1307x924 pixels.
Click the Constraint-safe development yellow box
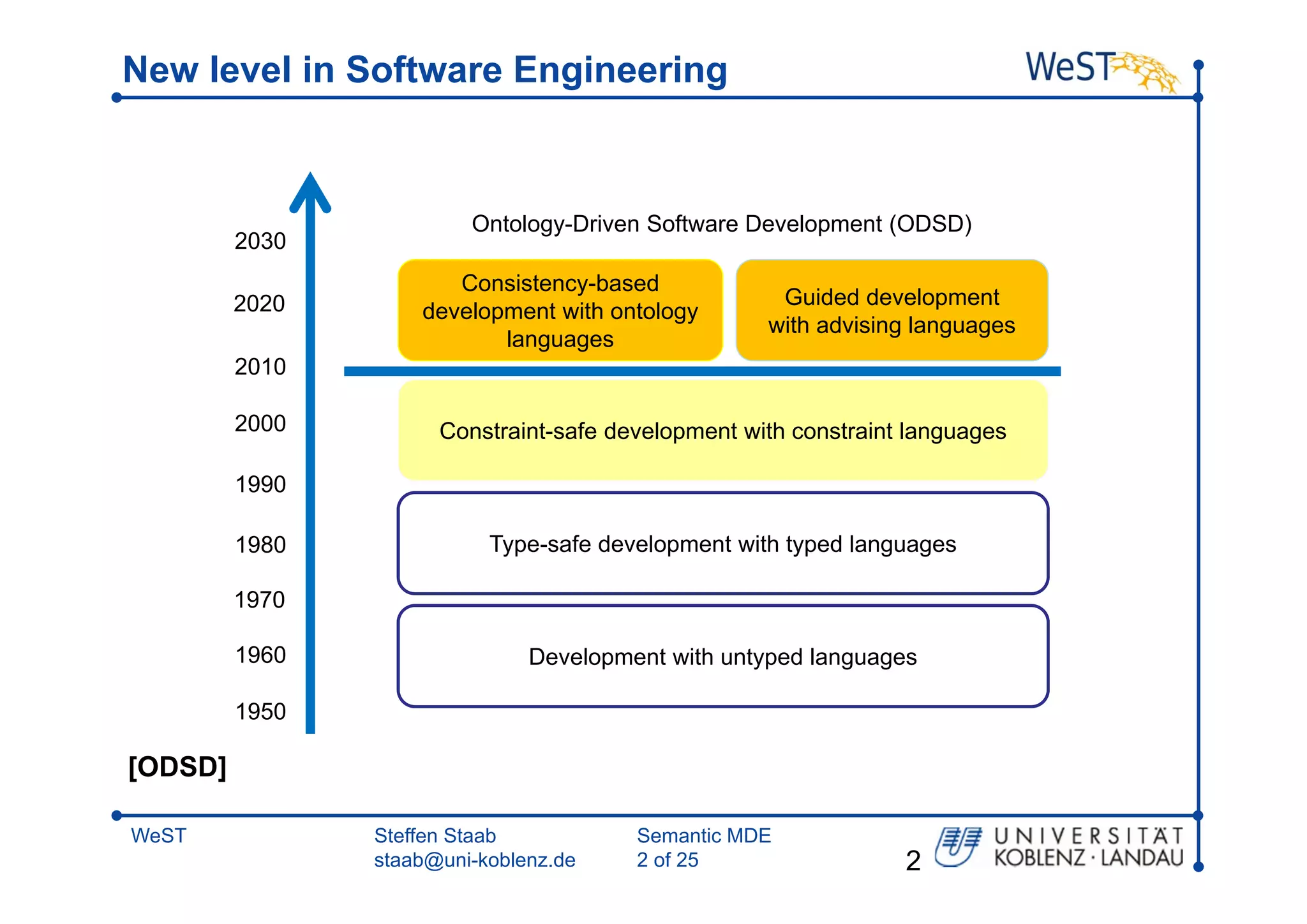coord(722,431)
